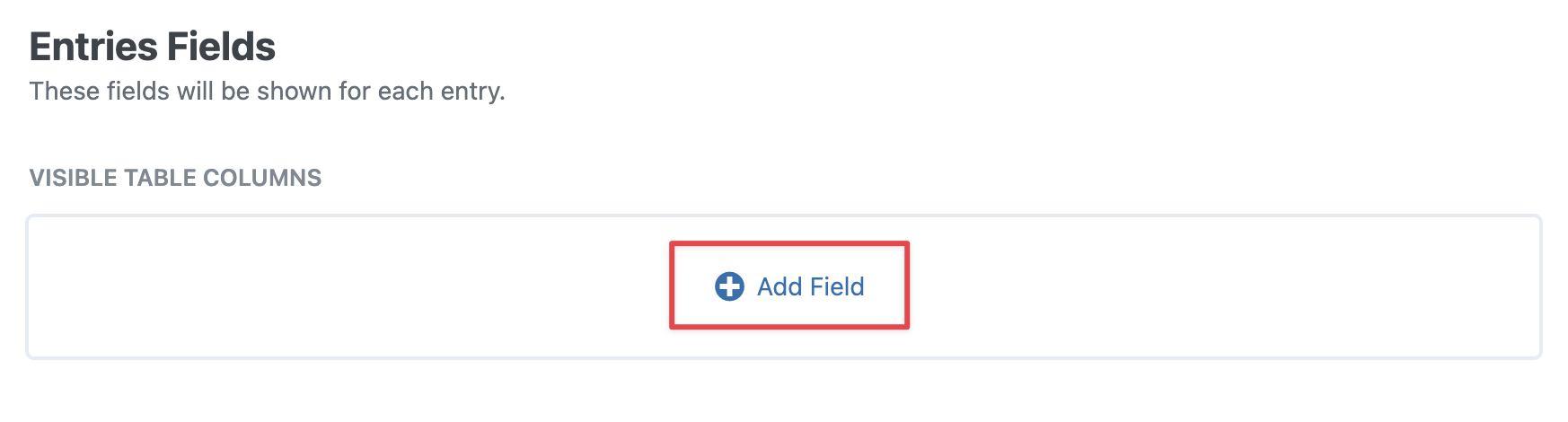Select the Entries Fields heading
This screenshot has width=1568, height=422.
click(x=153, y=47)
